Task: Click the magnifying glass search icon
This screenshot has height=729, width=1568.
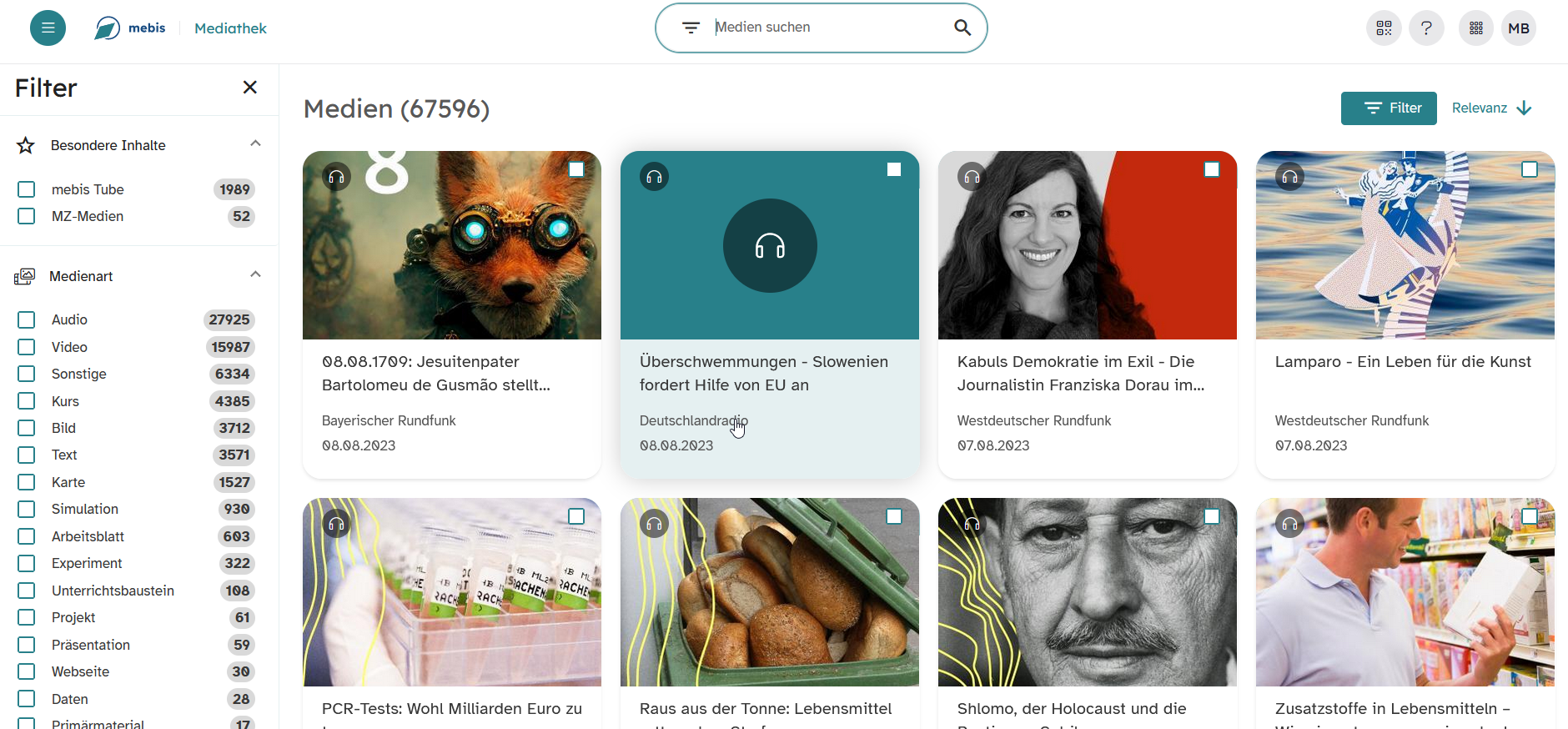Action: point(962,28)
